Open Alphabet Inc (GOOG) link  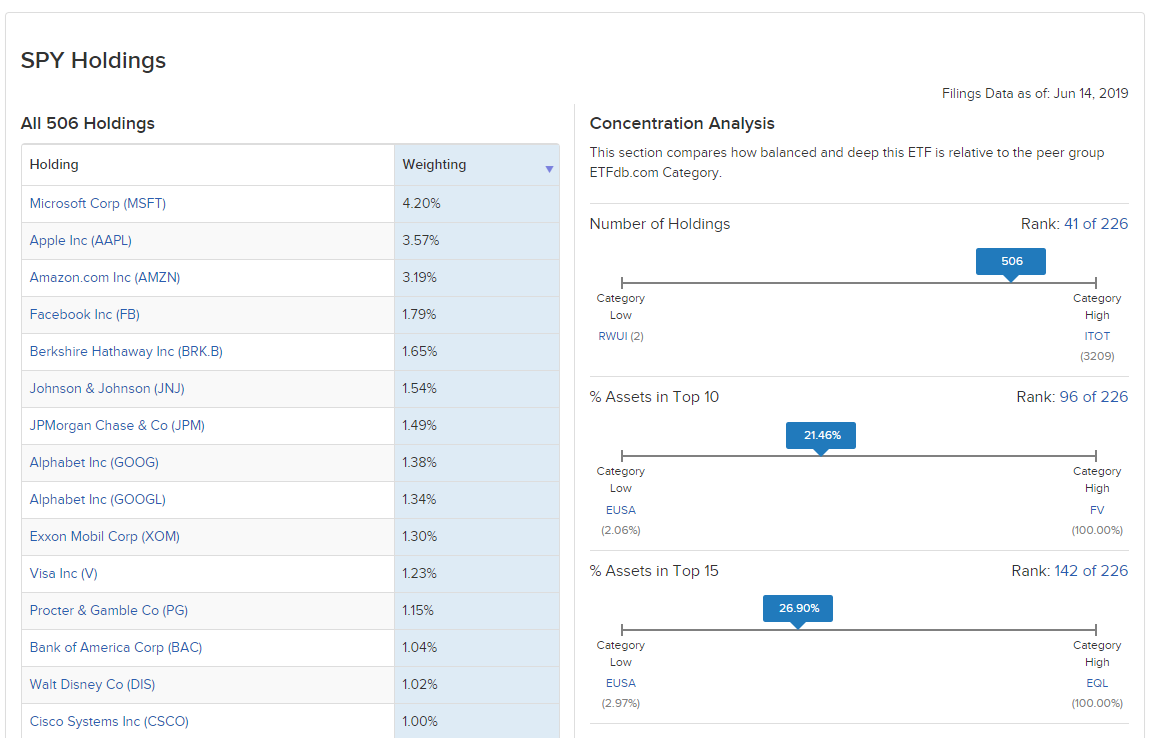click(94, 463)
